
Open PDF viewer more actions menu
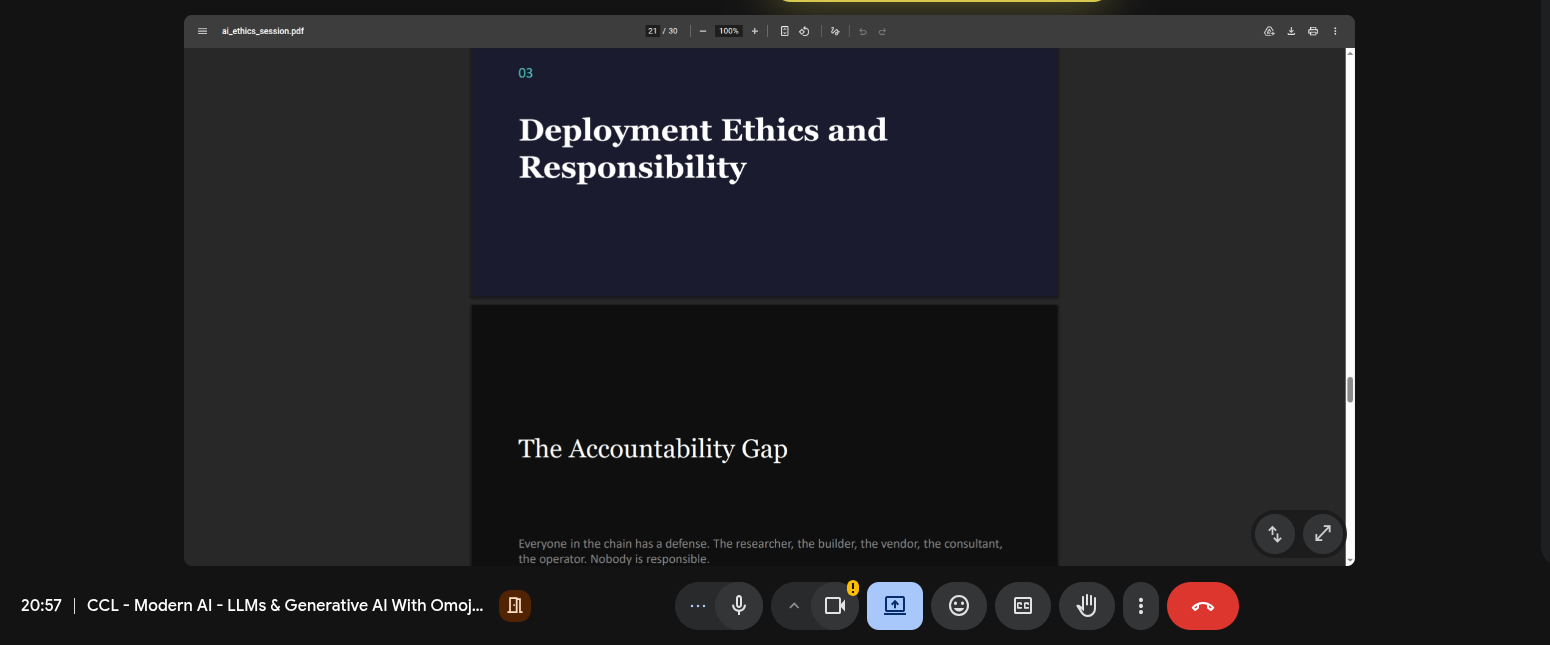click(x=1335, y=31)
